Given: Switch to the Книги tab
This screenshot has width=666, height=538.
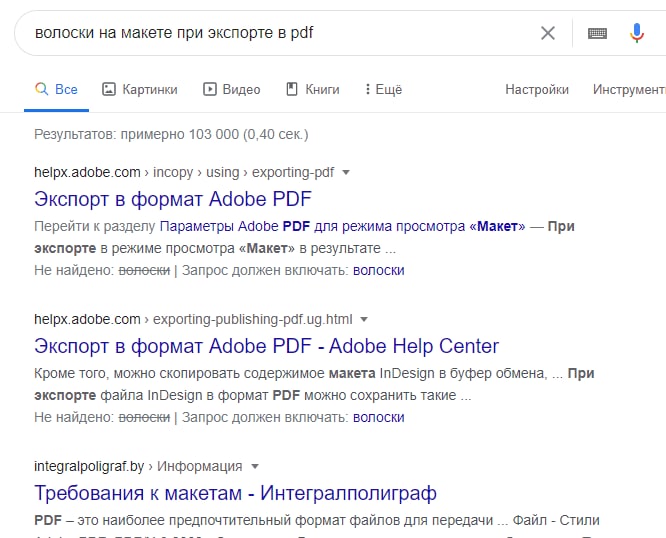Looking at the screenshot, I should 313,89.
